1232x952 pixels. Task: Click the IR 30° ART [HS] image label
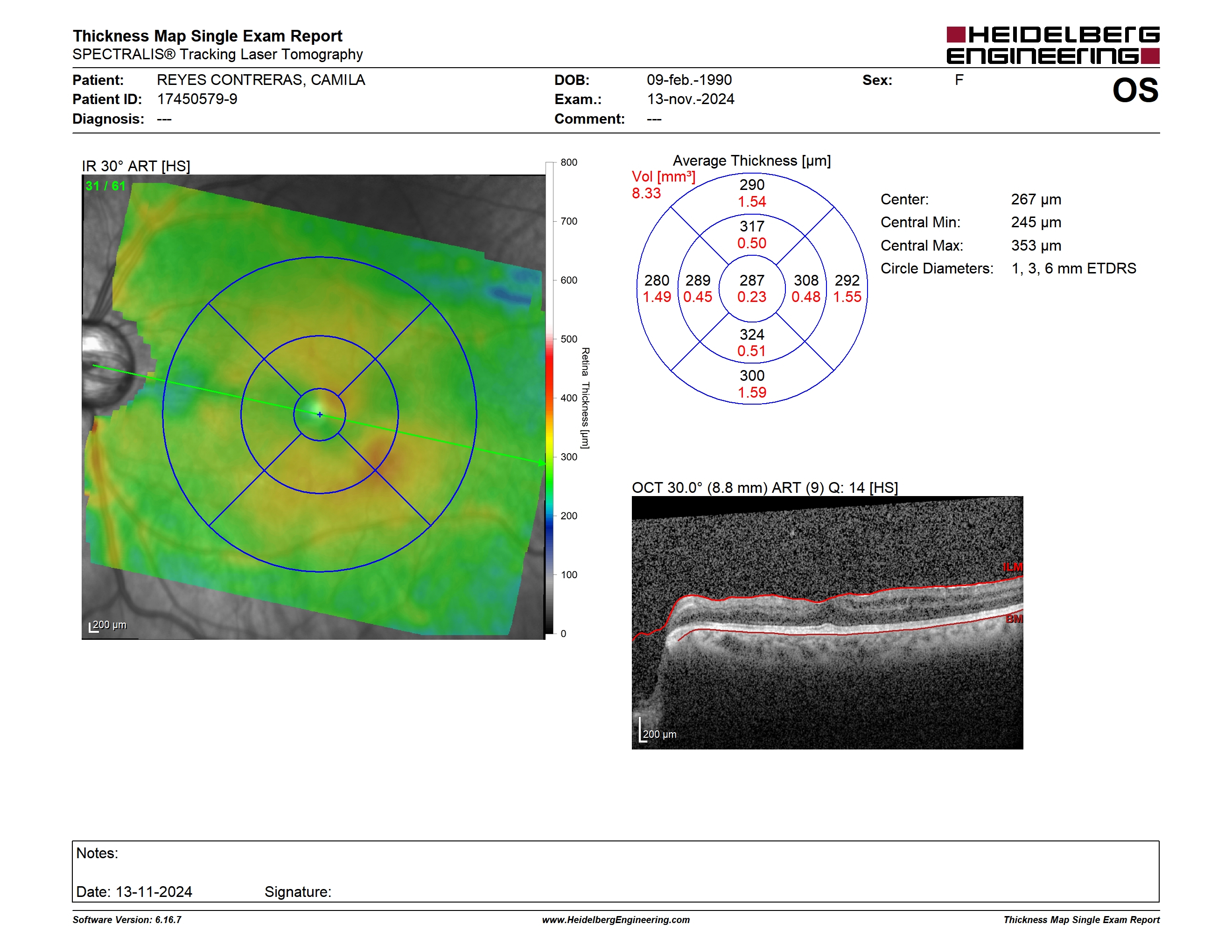click(x=136, y=166)
